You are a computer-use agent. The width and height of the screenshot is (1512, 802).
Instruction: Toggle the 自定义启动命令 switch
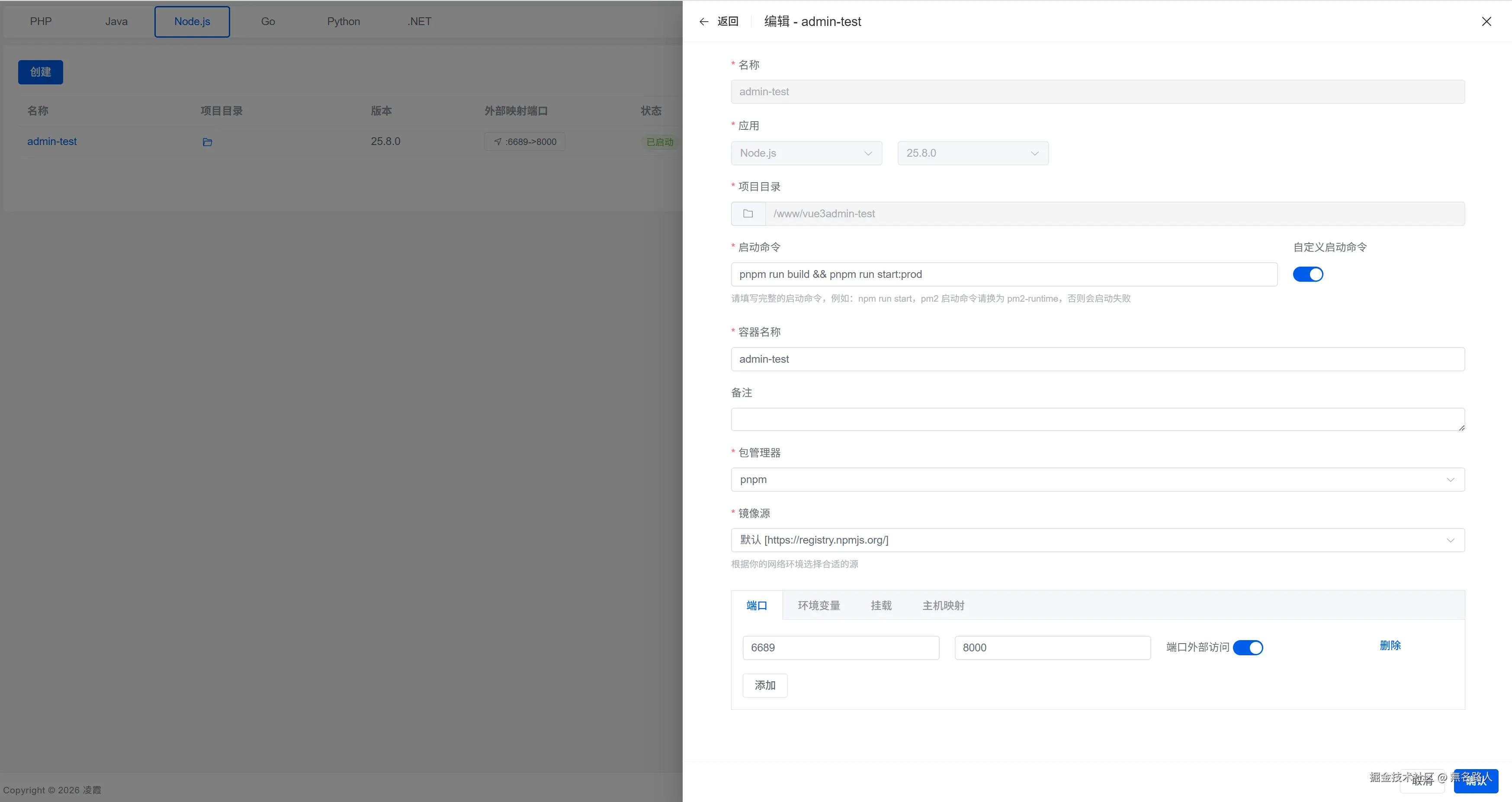pyautogui.click(x=1308, y=274)
